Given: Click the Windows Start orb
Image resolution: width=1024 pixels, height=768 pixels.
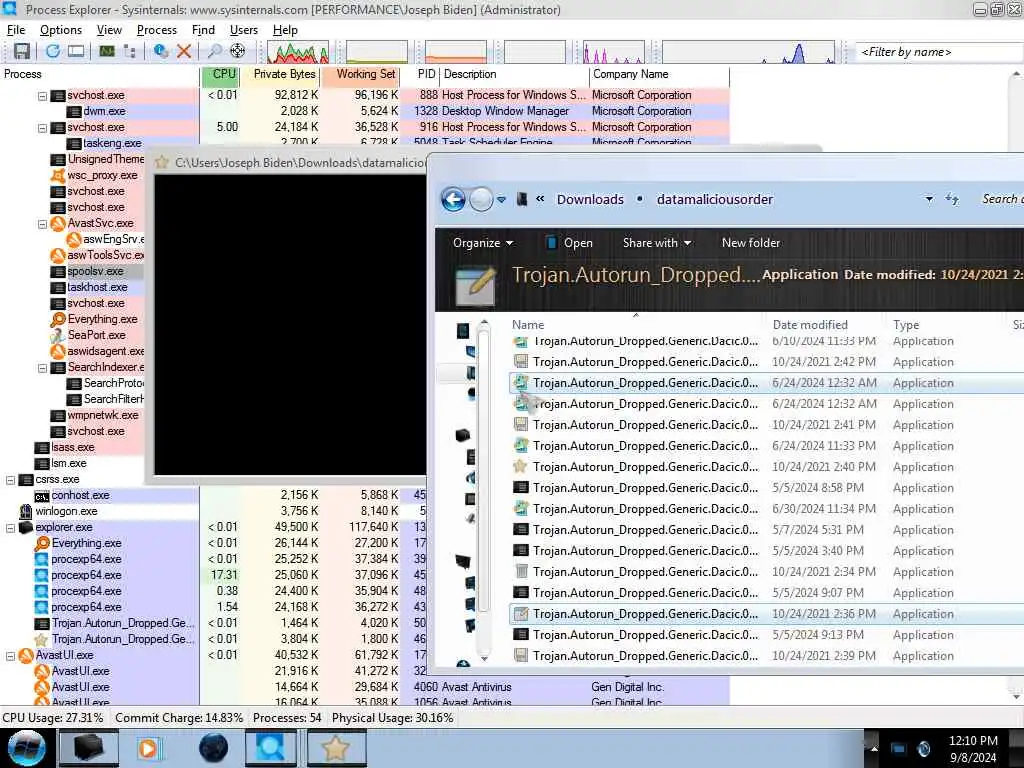Looking at the screenshot, I should point(26,748).
